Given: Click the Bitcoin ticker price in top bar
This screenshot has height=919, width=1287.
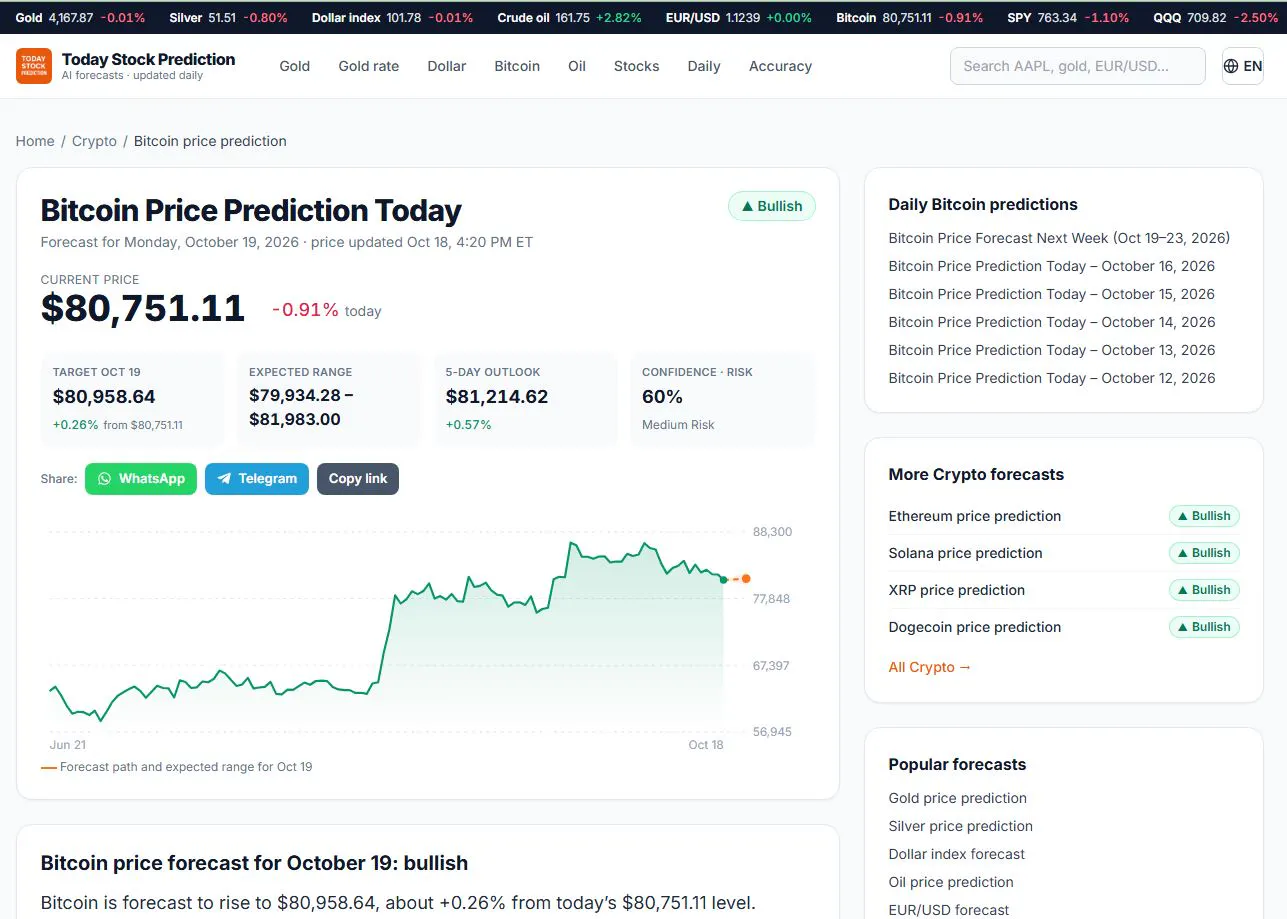Looking at the screenshot, I should point(908,18).
